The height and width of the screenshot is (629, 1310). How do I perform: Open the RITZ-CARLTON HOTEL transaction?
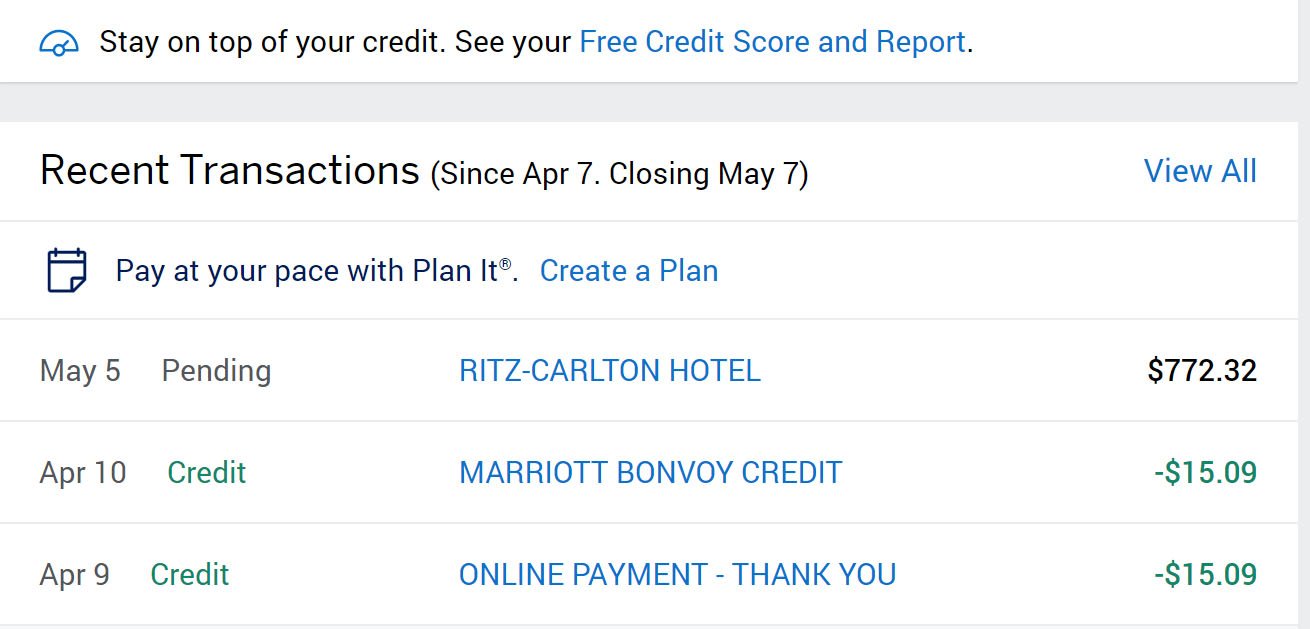pyautogui.click(x=610, y=371)
